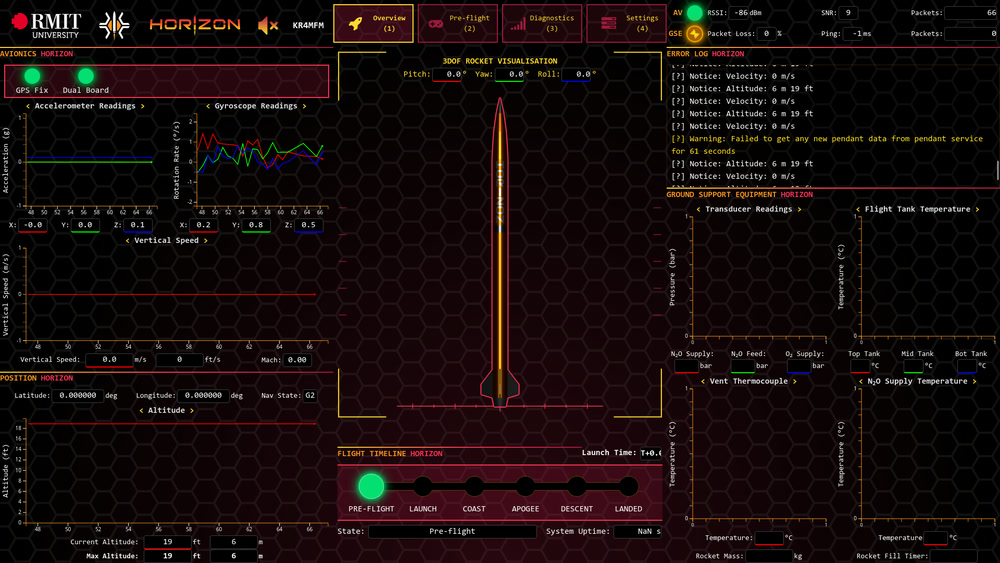Switch to the Settings (4) tab

pos(626,24)
